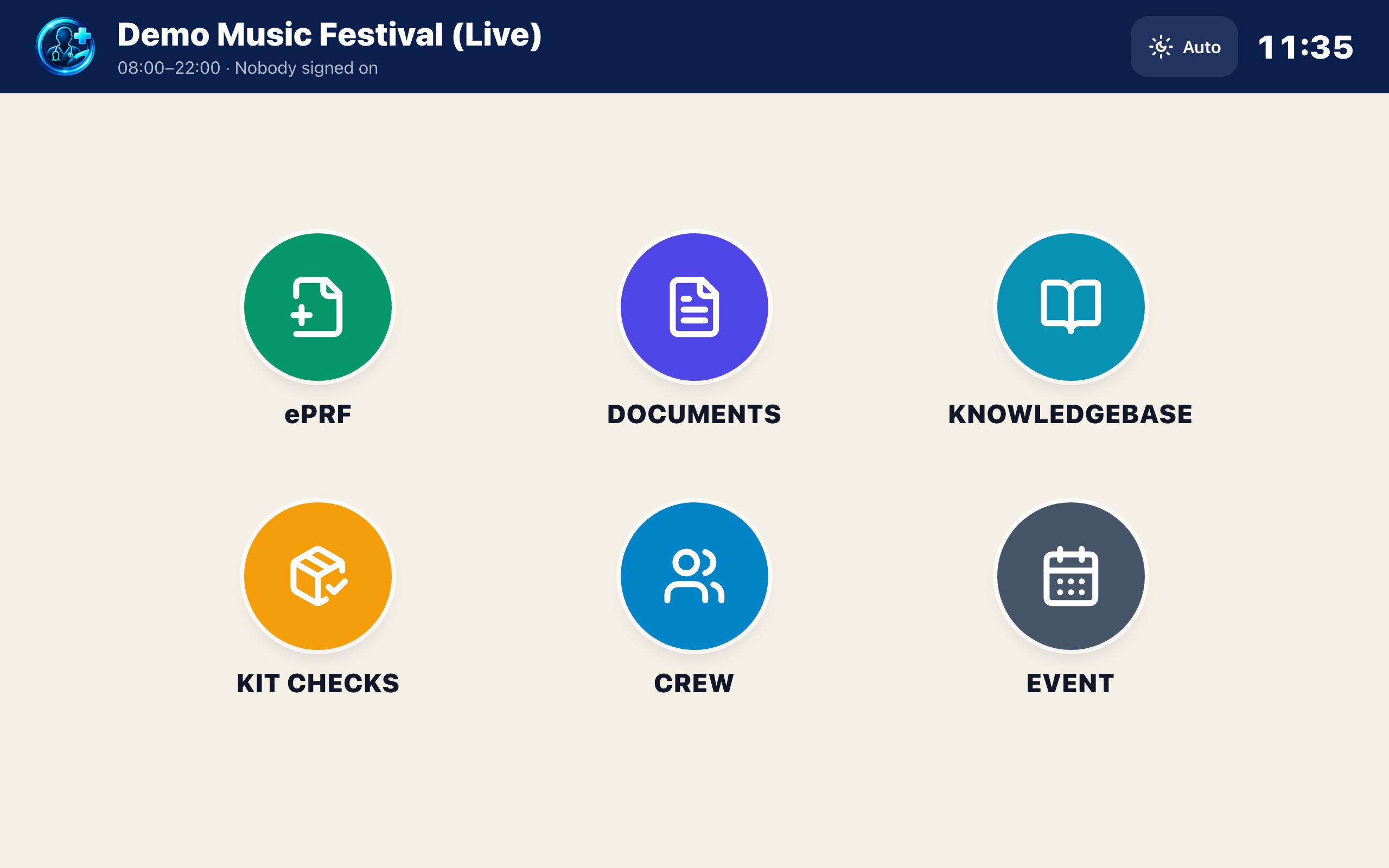1389x868 pixels.
Task: Open the orange Kit Checks package icon
Action: tap(317, 576)
